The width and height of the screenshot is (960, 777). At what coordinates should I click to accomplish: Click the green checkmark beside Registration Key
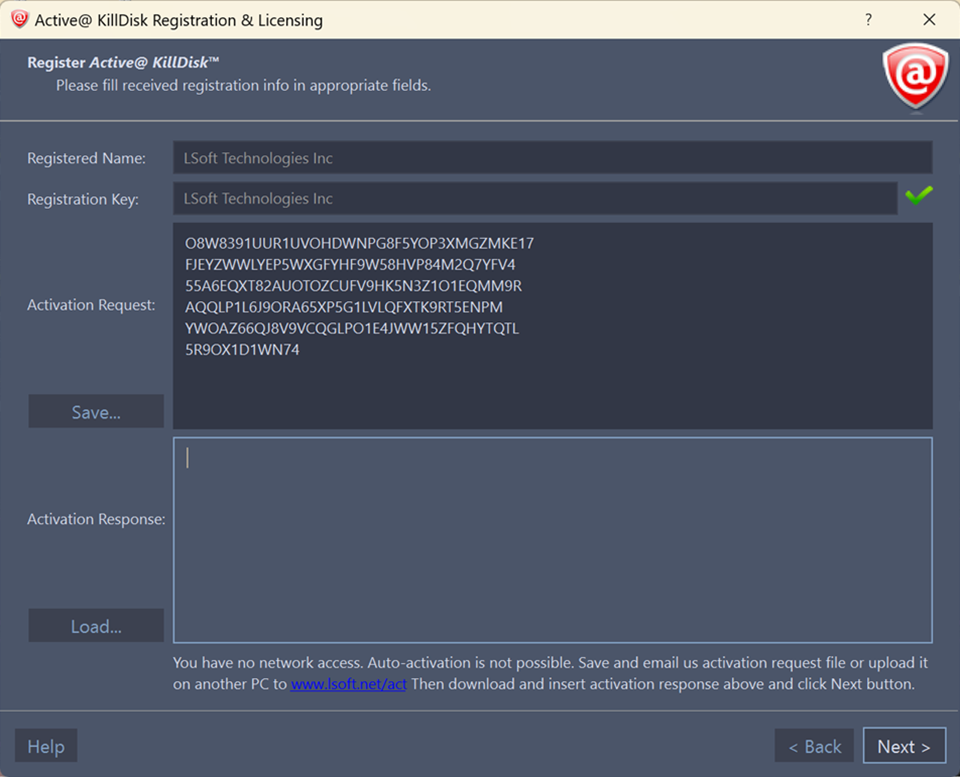[918, 196]
